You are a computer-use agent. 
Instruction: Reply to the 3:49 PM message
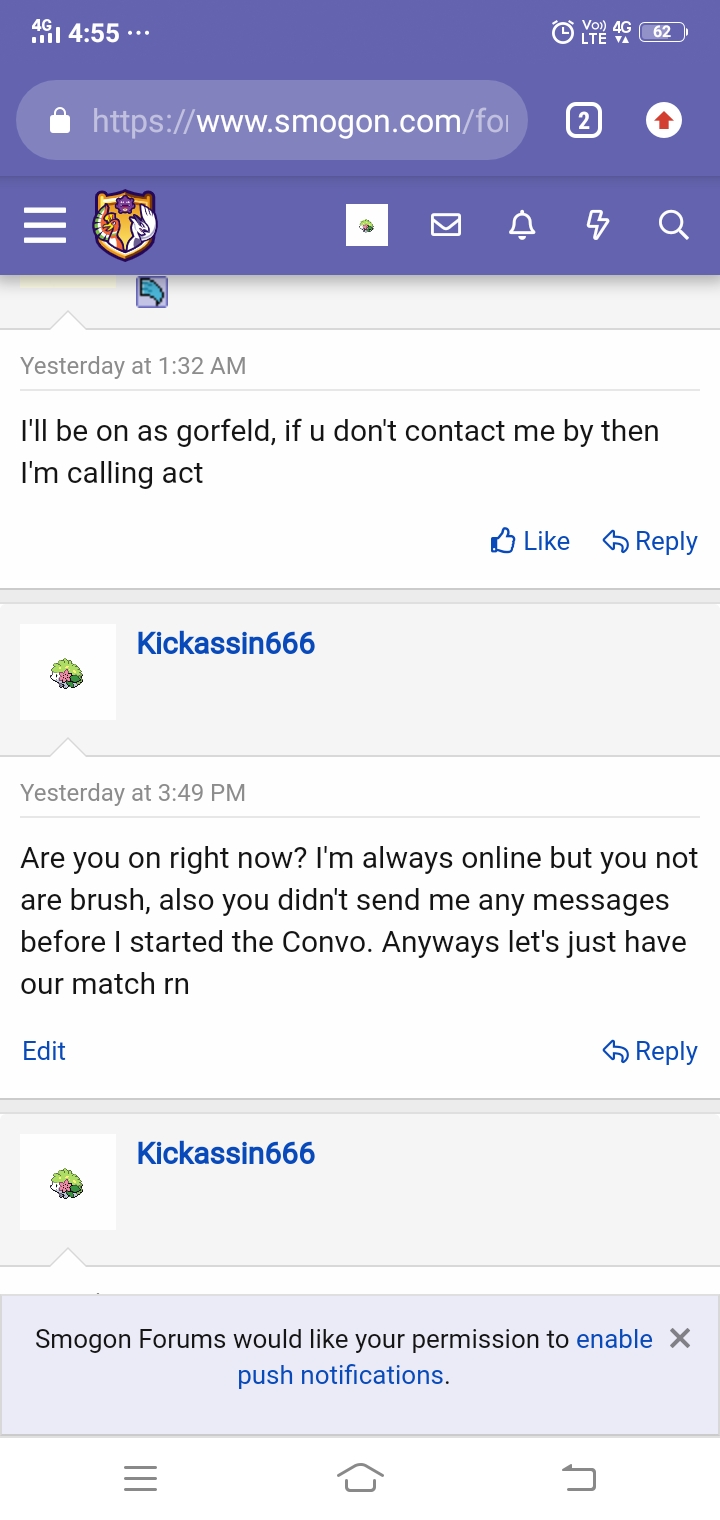pos(650,1051)
